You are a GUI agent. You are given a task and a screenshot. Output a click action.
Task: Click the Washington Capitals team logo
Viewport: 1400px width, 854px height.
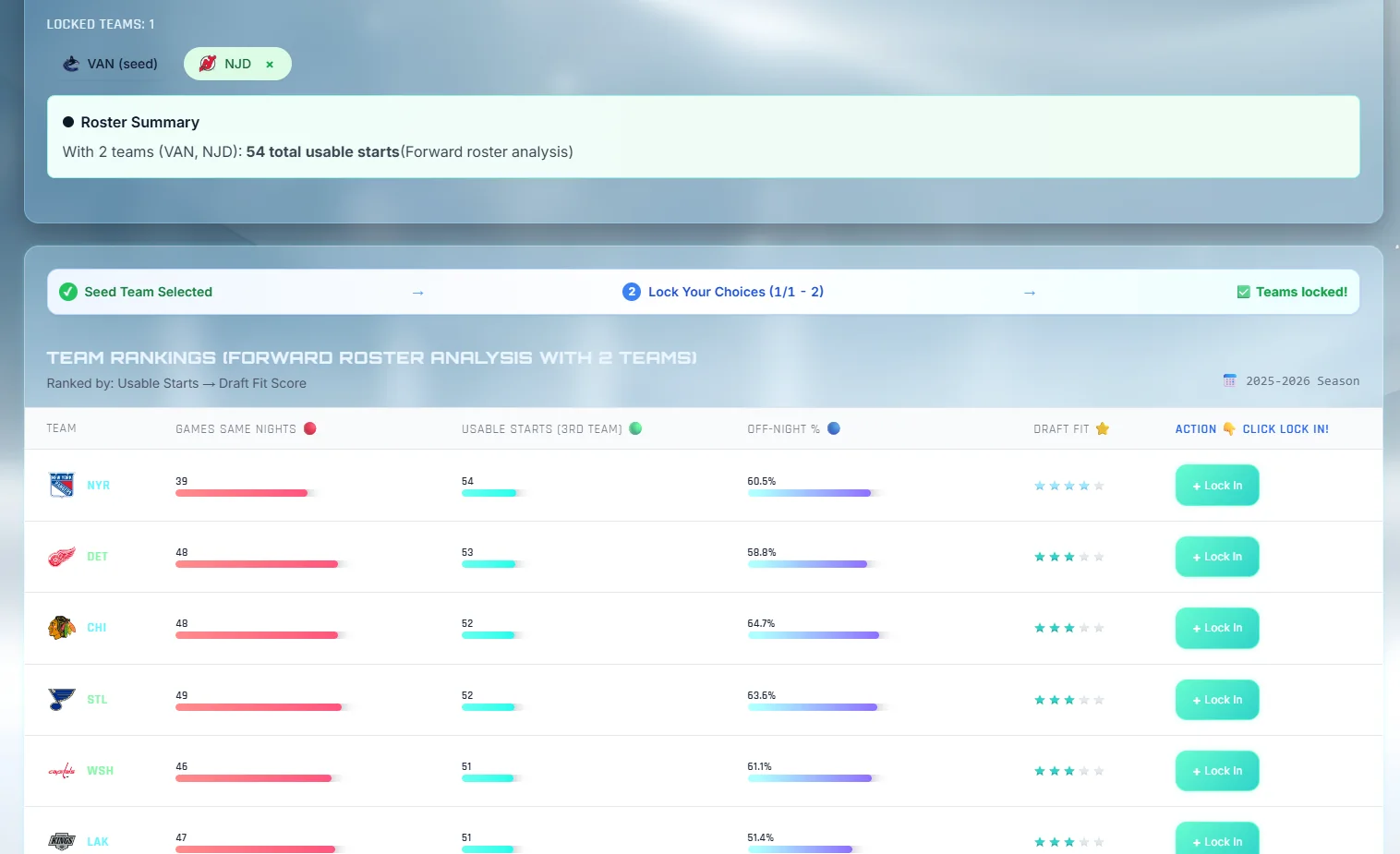click(62, 771)
